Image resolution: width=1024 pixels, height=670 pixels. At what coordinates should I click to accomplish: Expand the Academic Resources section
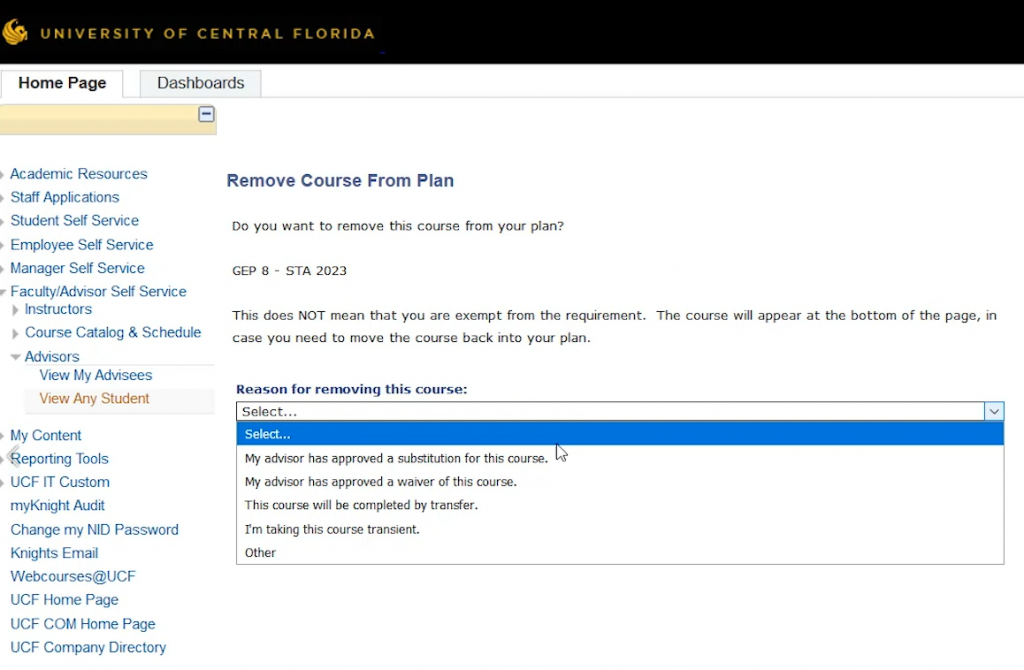pyautogui.click(x=4, y=173)
